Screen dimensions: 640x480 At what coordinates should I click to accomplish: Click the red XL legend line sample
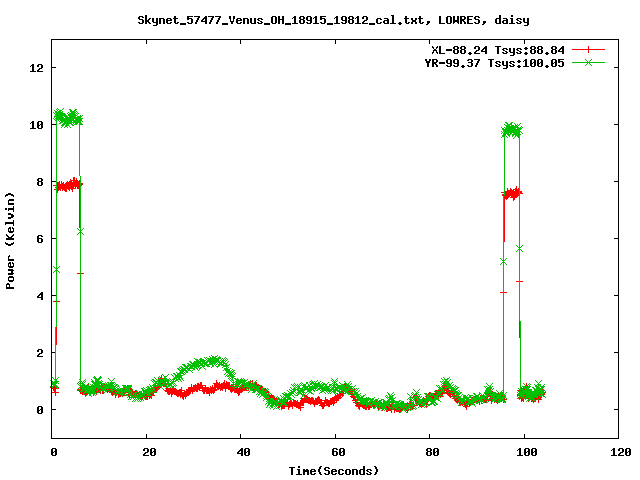pos(588,50)
